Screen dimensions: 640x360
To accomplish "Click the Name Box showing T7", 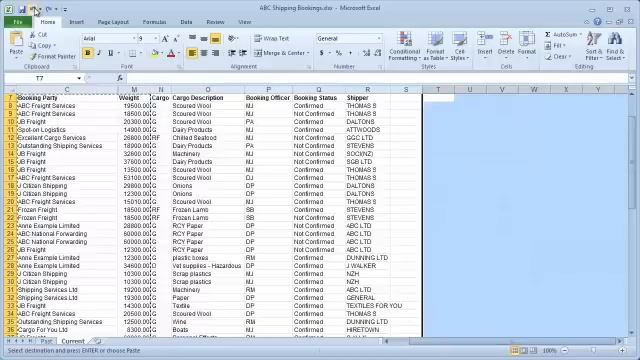I will [40, 78].
